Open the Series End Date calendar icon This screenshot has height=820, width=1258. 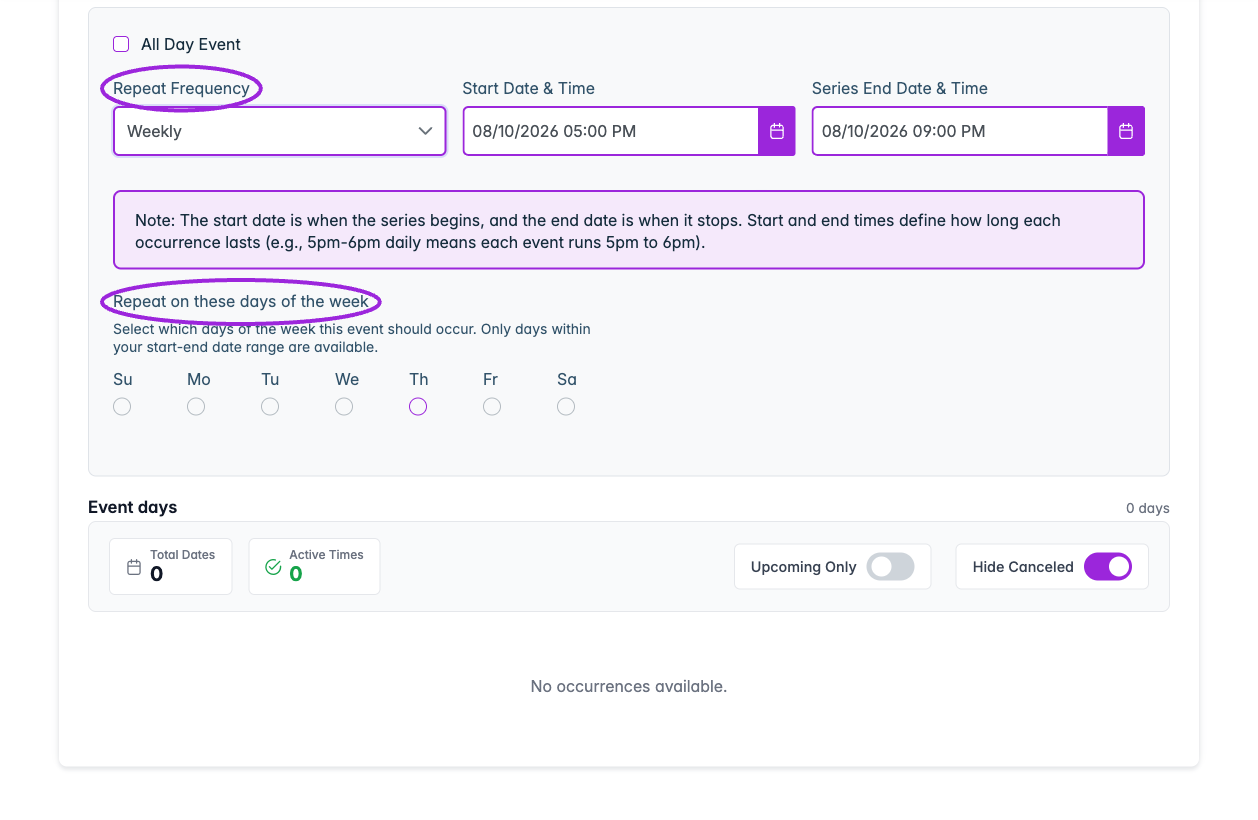coord(1126,131)
